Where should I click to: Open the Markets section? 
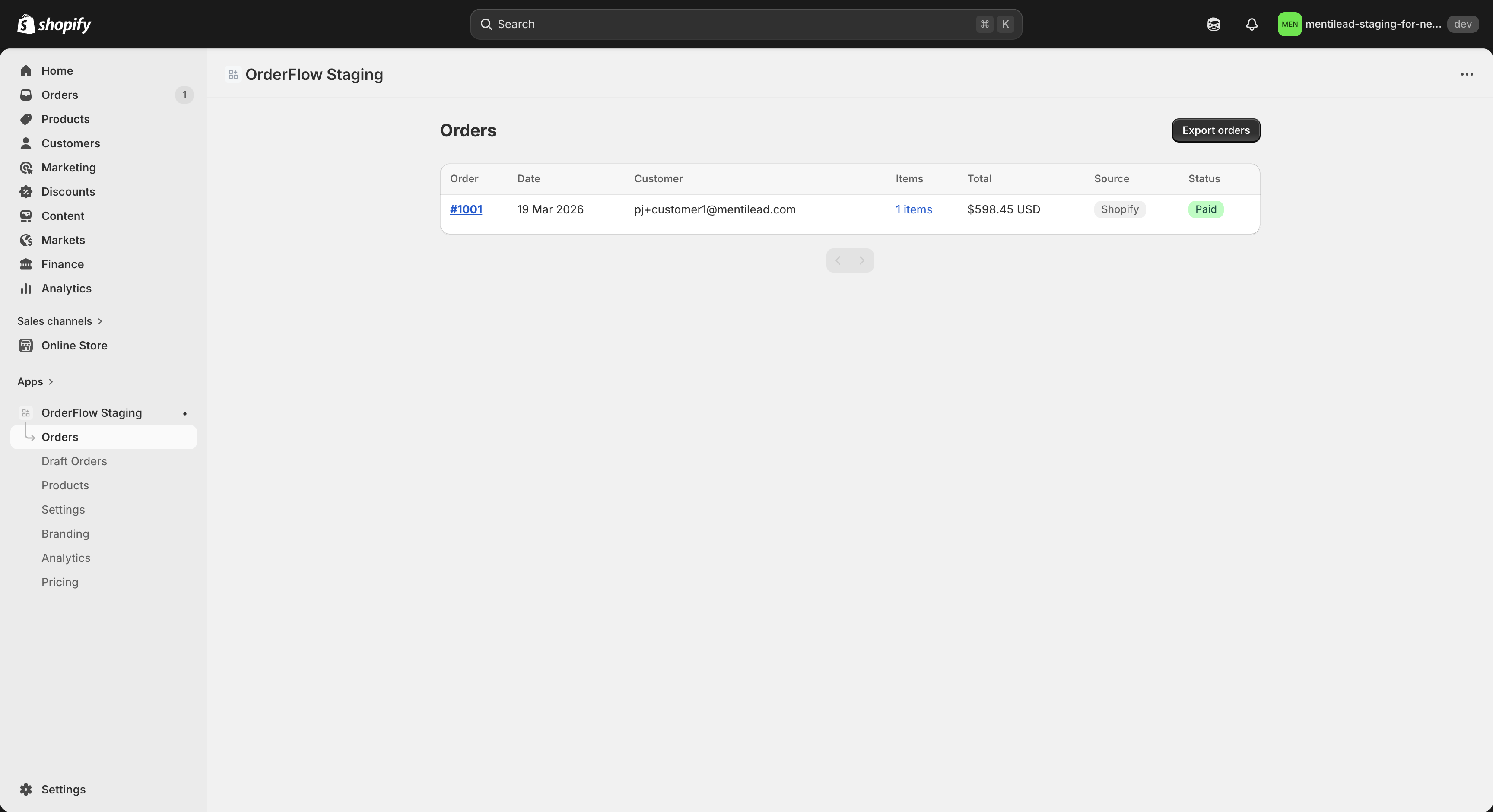[63, 240]
